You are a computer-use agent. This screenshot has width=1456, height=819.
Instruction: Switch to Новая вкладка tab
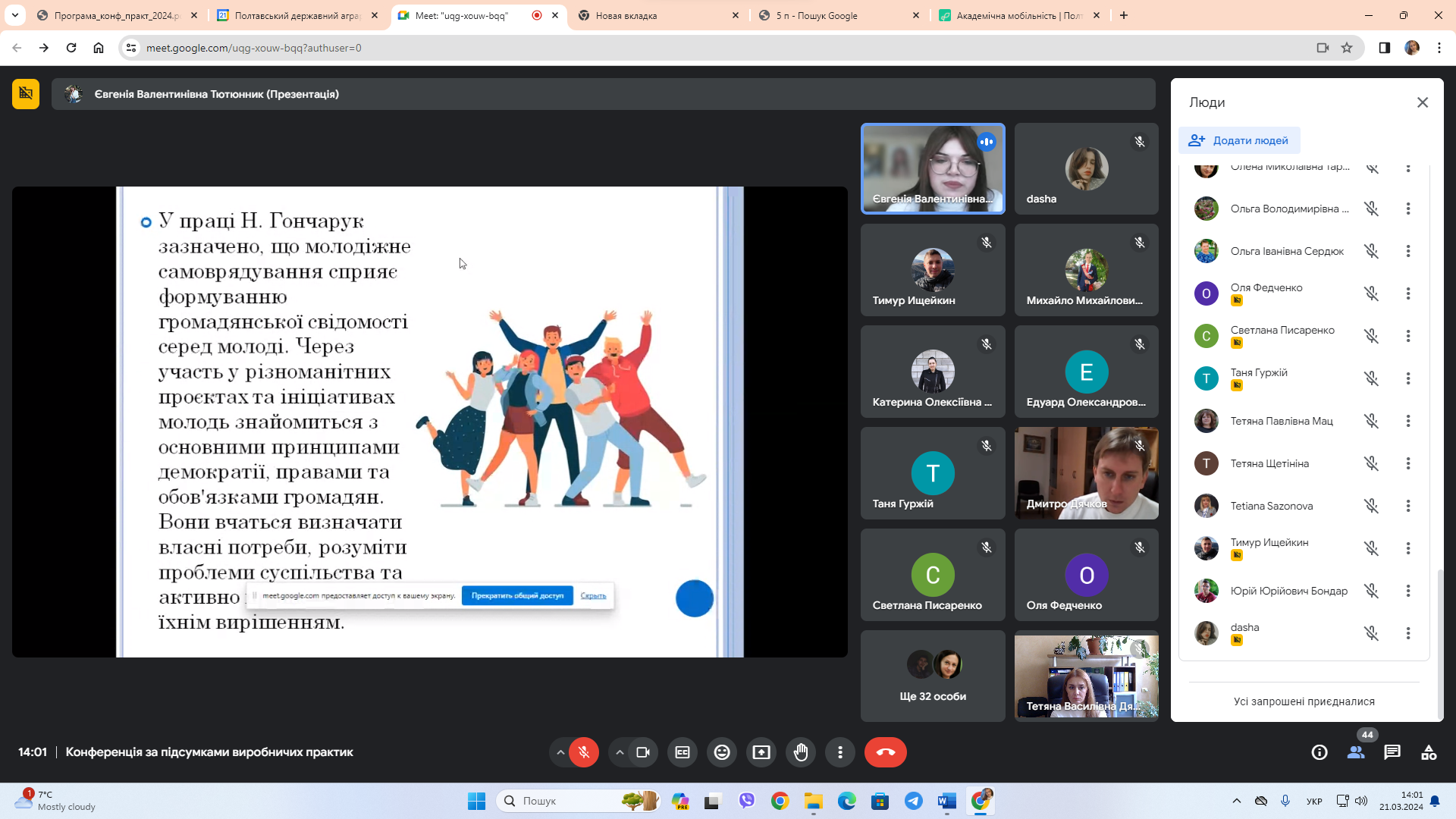point(658,15)
